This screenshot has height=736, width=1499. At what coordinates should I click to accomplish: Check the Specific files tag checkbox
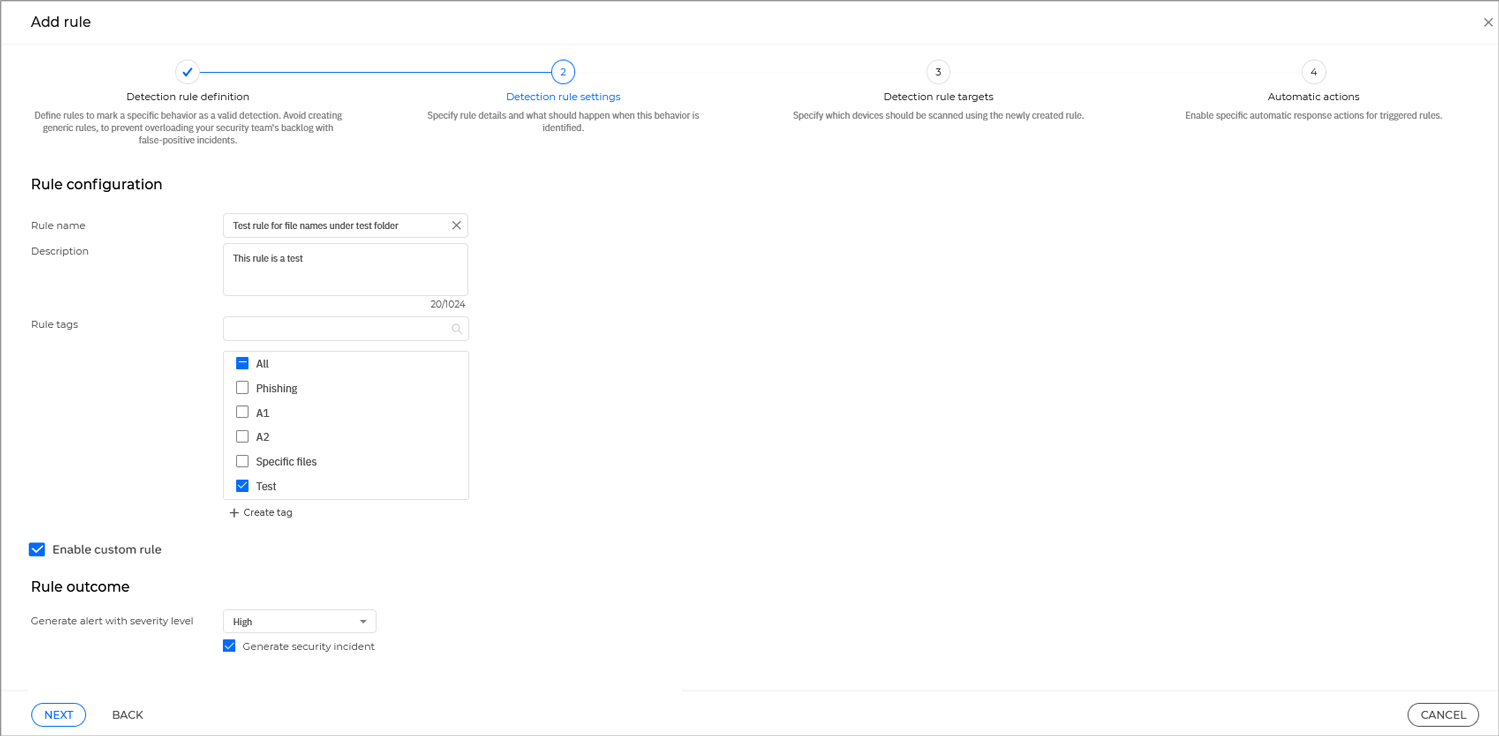coord(242,461)
